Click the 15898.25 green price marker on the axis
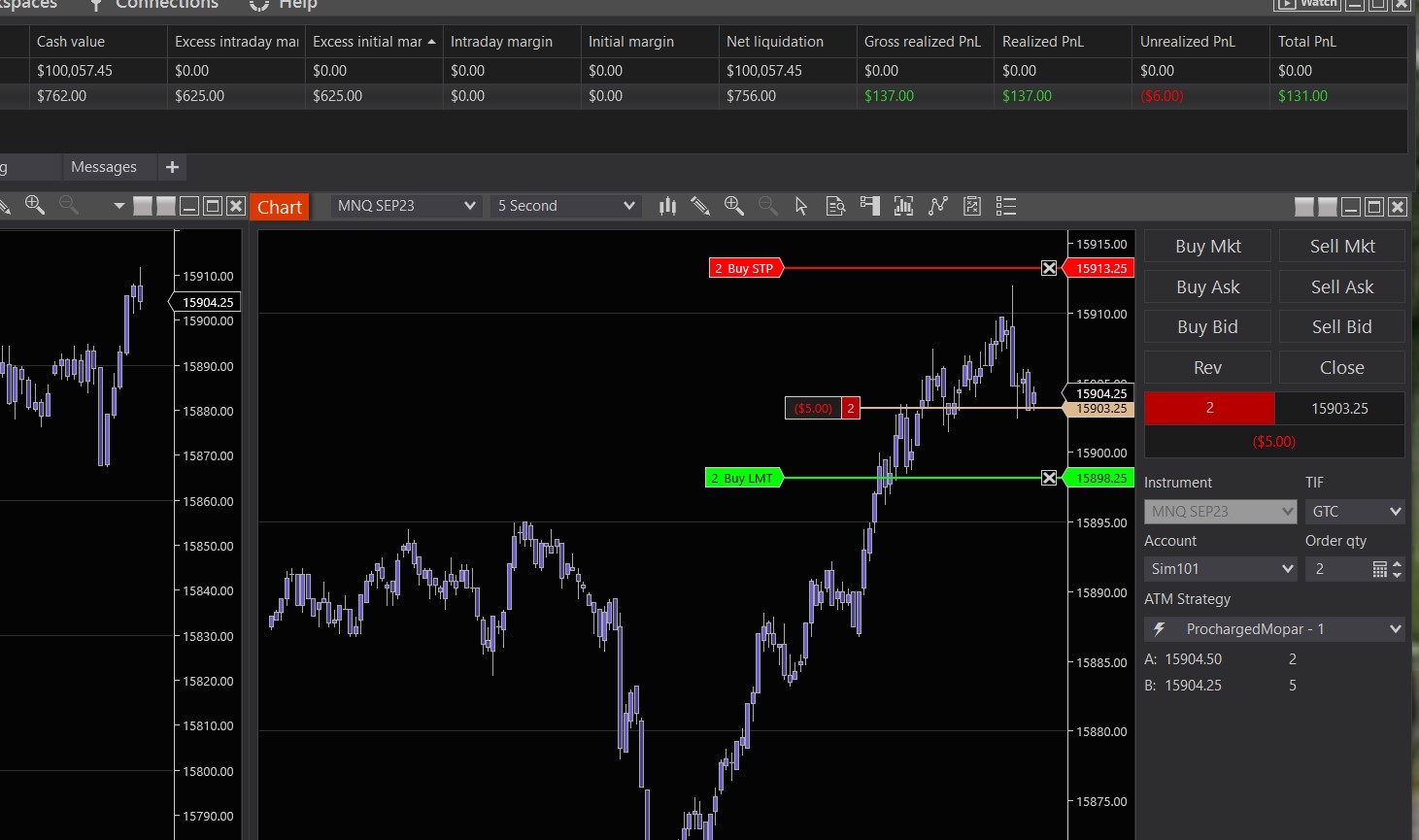 1100,478
